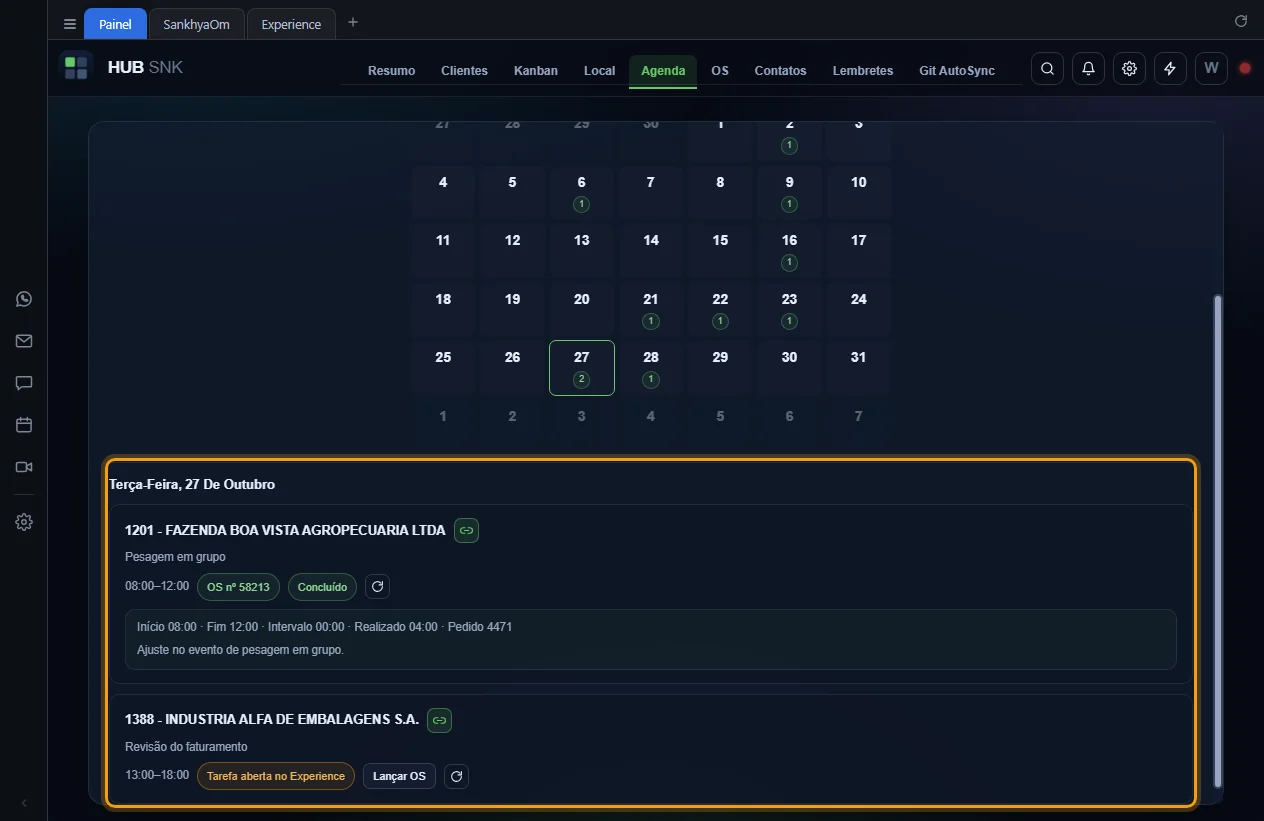The width and height of the screenshot is (1264, 821).
Task: Open the Kanban section
Action: 536,71
